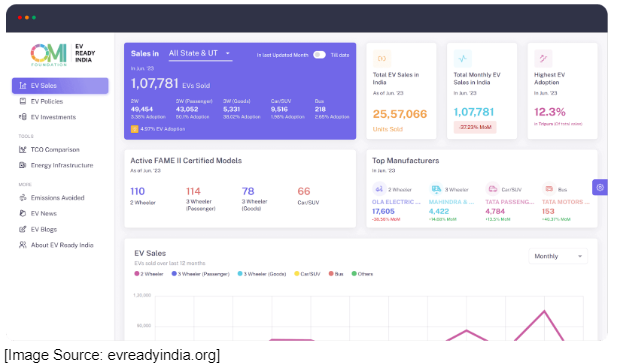Viewport: 623px width, 364px height.
Task: Click the yellow EV Adoption badge icon
Action: tap(134, 129)
